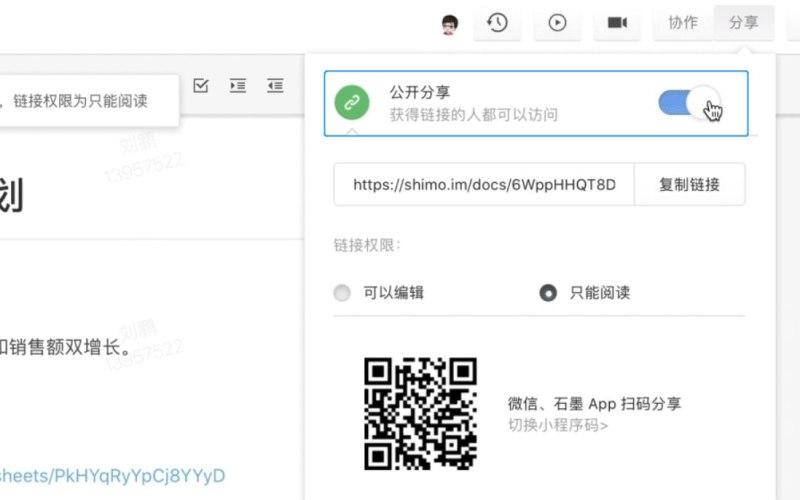800x500 pixels.
Task: Click the green link icon for 公开分享
Action: click(352, 103)
